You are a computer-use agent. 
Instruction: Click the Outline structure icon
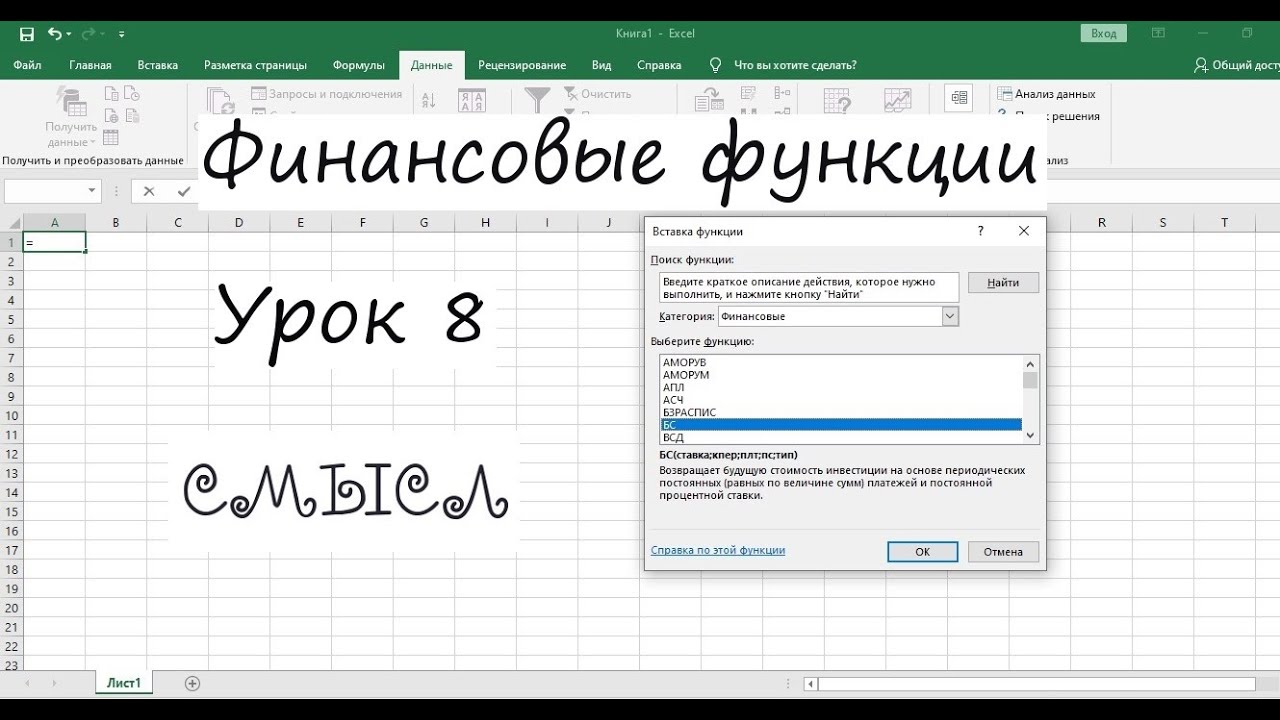959,97
